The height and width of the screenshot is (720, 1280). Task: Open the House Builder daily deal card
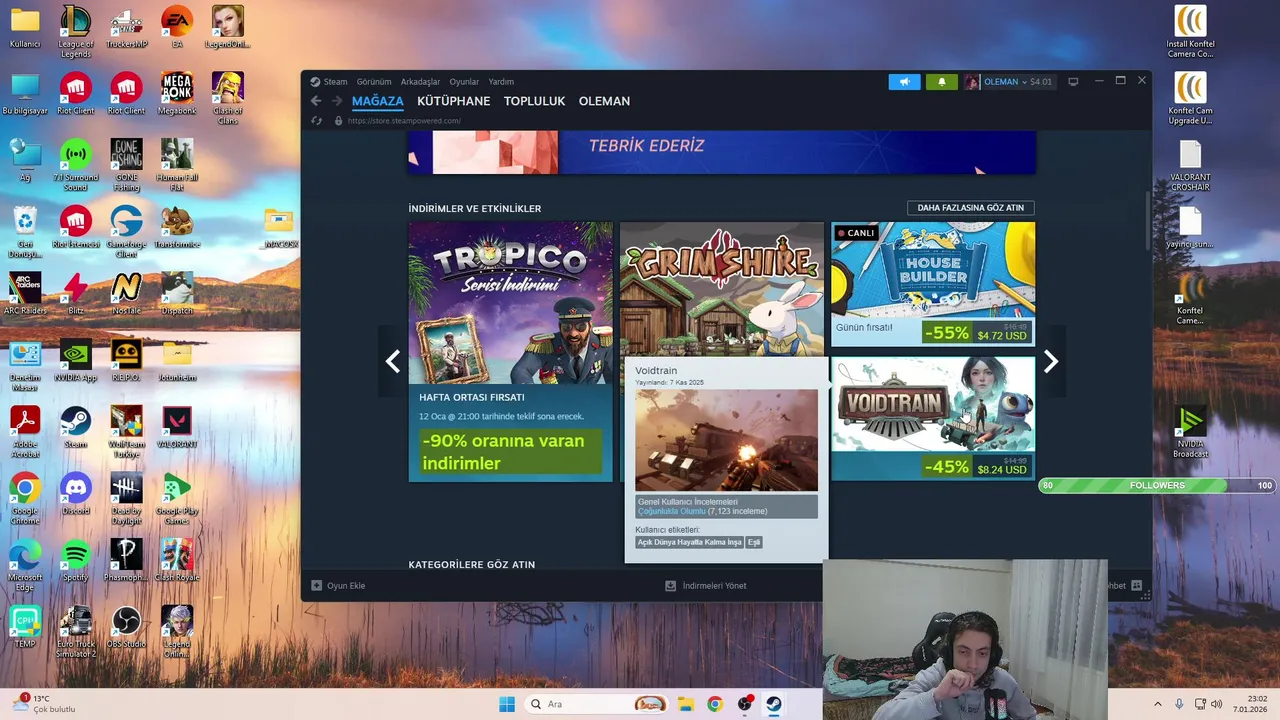[933, 284]
